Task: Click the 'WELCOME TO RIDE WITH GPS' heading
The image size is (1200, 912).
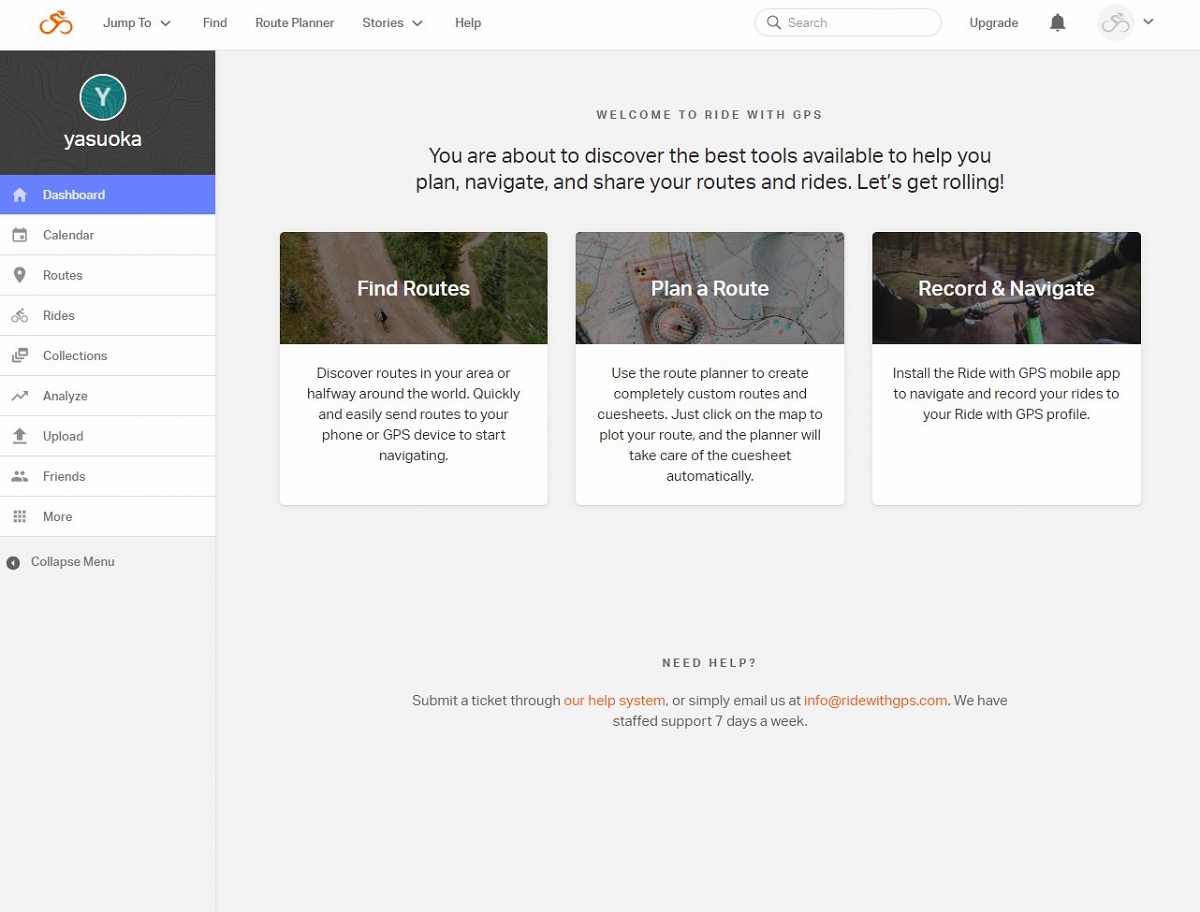Action: point(709,115)
